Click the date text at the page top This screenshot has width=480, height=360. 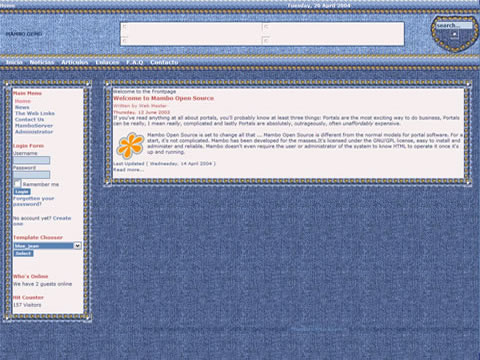[x=319, y=6]
